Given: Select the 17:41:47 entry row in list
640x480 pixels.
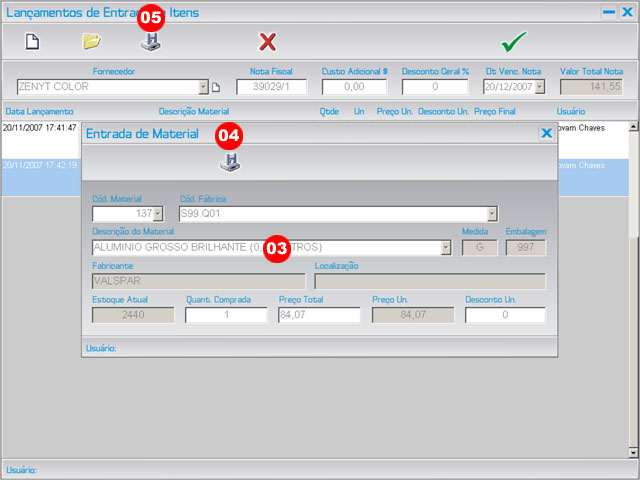Looking at the screenshot, I should 40,128.
